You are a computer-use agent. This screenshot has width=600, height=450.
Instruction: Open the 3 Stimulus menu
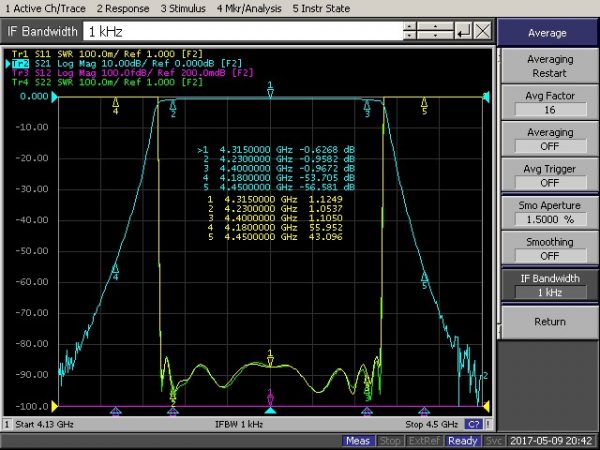pos(183,7)
